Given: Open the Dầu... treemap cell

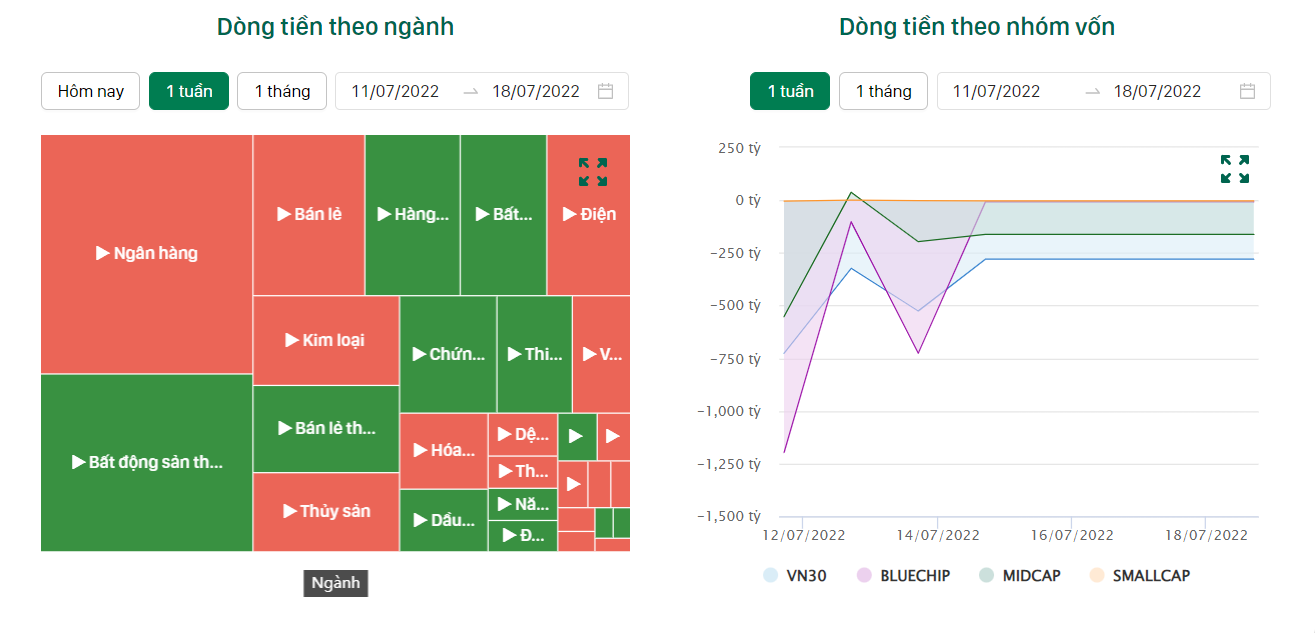Looking at the screenshot, I should coord(444,520).
